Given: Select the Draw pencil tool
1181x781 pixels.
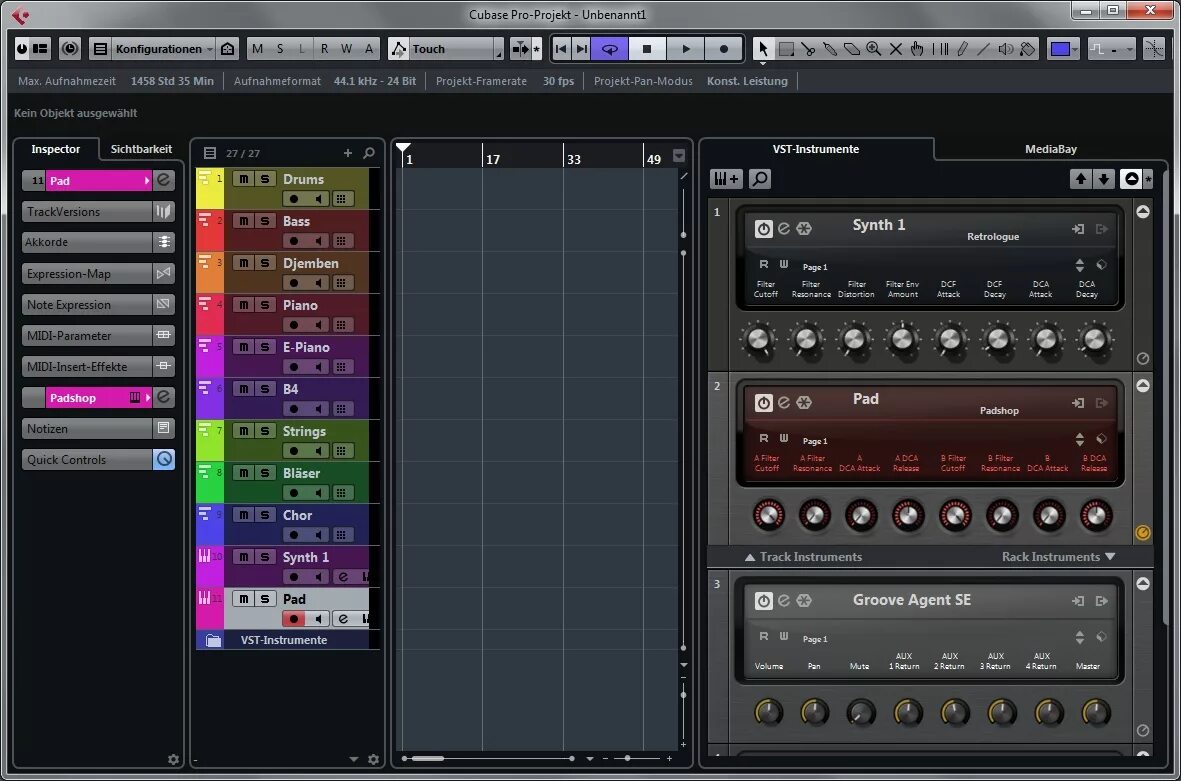Looking at the screenshot, I should tap(963, 49).
